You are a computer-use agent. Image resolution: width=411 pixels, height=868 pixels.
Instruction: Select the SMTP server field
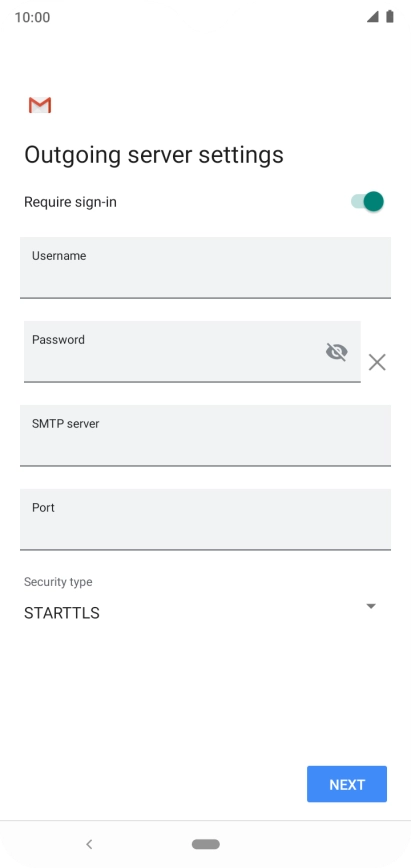pyautogui.click(x=206, y=436)
